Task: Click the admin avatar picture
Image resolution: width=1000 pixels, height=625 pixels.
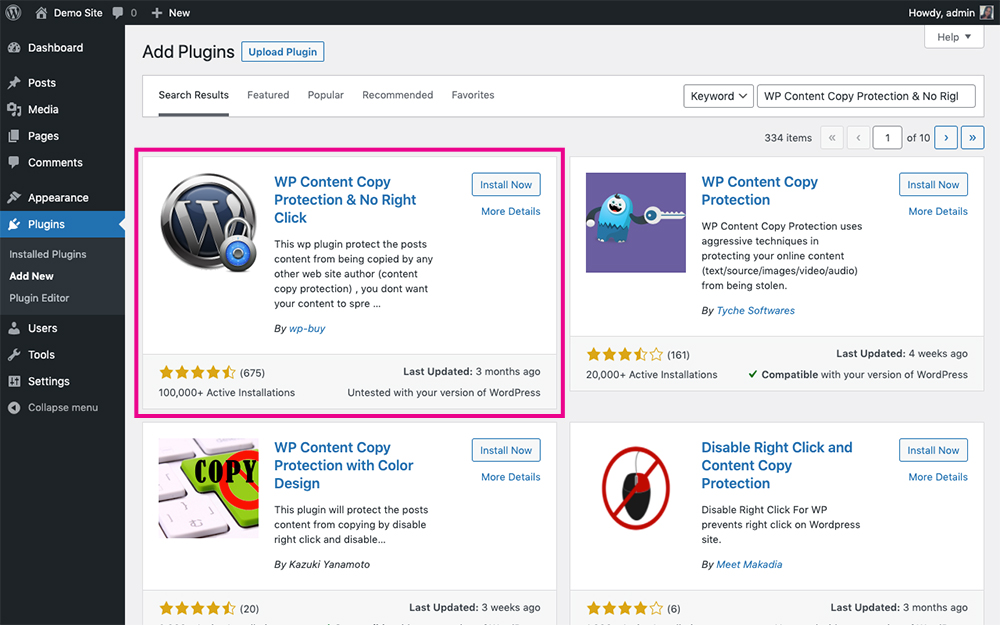Action: point(986,13)
